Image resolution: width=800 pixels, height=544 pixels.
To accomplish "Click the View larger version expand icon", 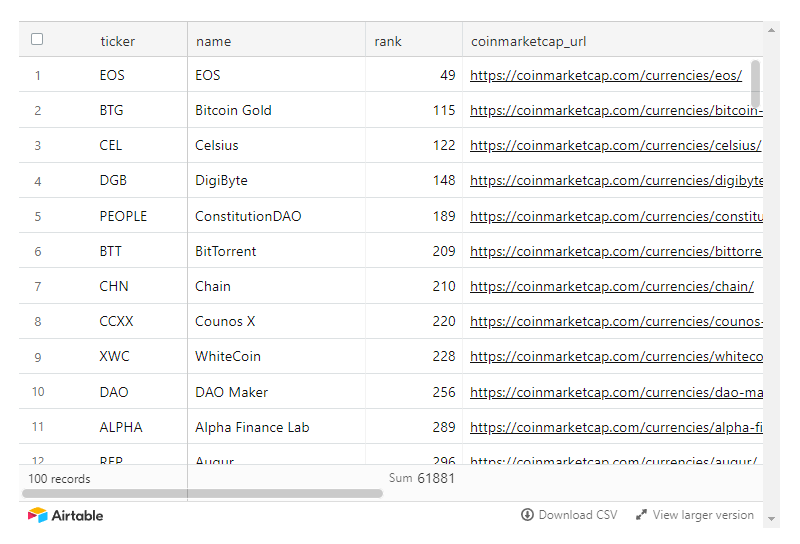I will [x=641, y=515].
